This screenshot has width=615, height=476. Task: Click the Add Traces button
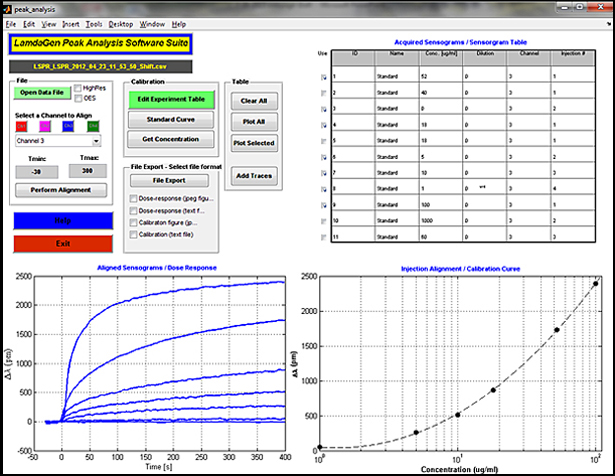pyautogui.click(x=254, y=176)
